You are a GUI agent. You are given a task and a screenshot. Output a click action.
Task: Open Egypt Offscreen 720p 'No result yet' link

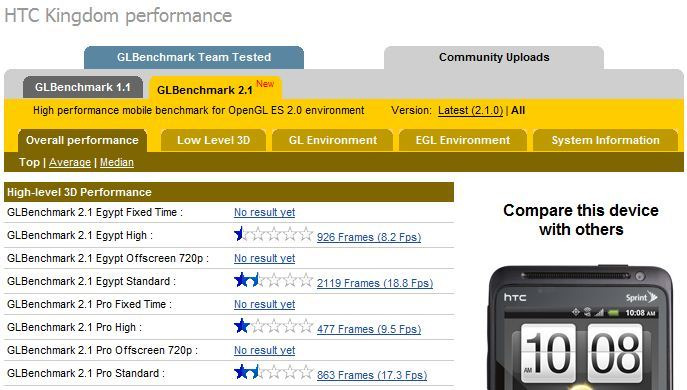[x=264, y=258]
